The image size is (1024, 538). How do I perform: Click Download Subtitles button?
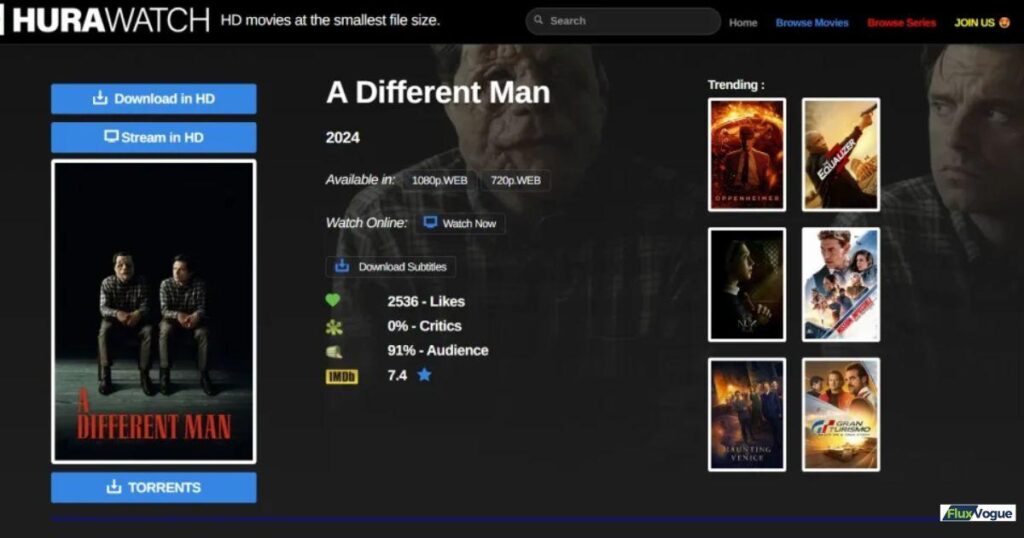tap(391, 266)
